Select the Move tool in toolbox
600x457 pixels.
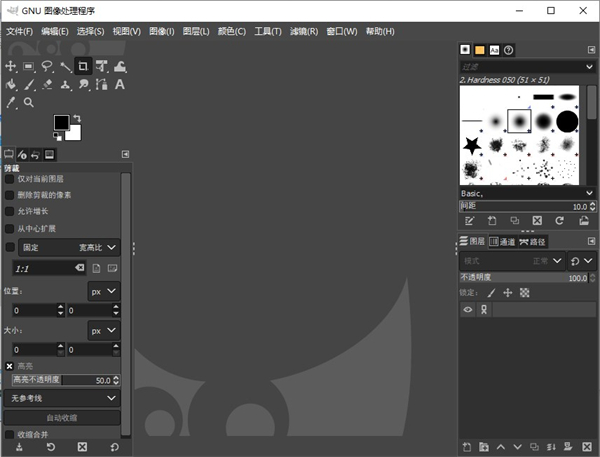pos(11,67)
